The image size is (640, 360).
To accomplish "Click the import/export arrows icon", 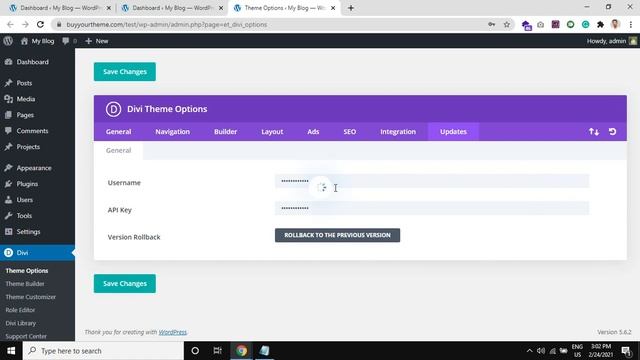I will tap(594, 131).
